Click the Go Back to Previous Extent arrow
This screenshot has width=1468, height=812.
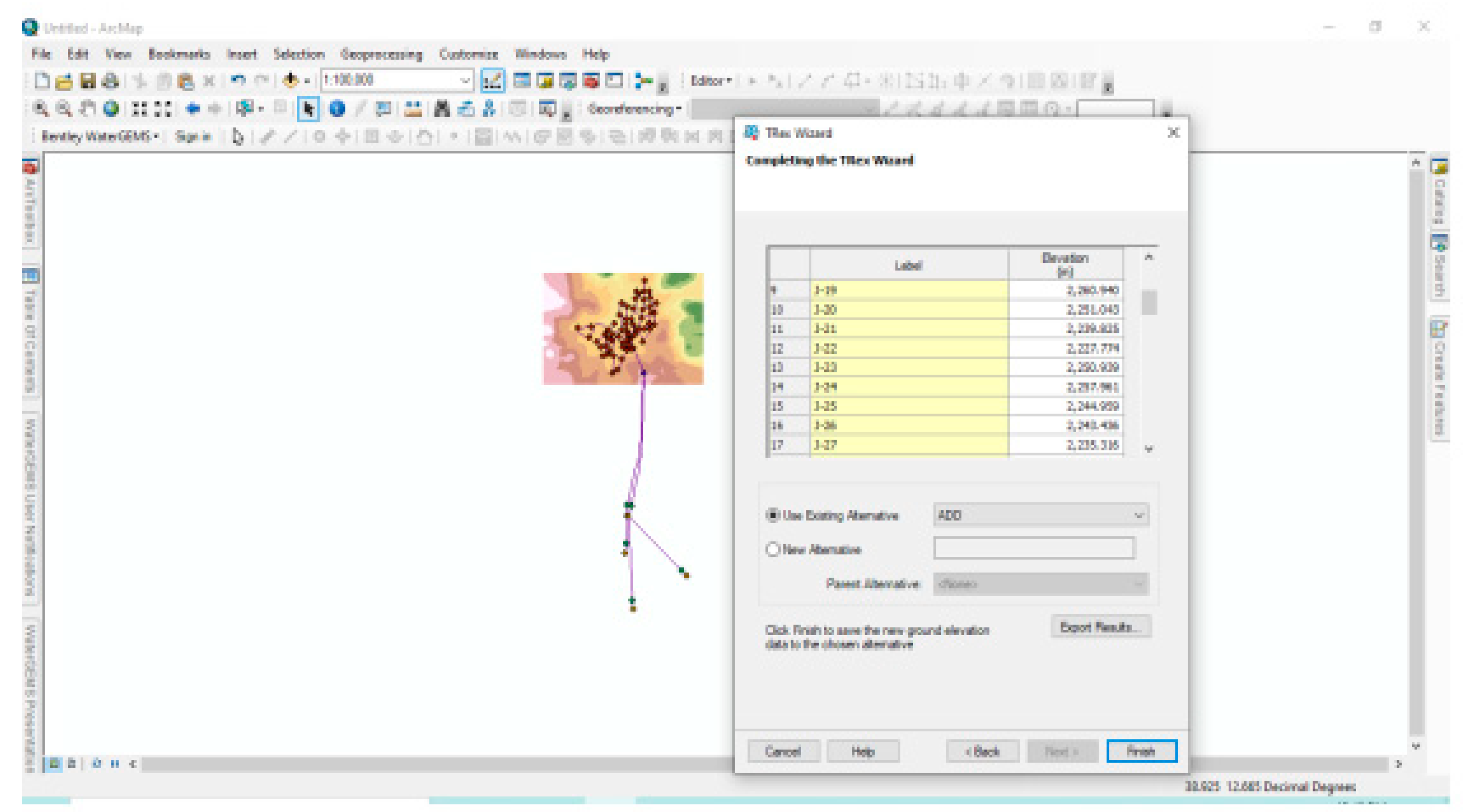[193, 108]
